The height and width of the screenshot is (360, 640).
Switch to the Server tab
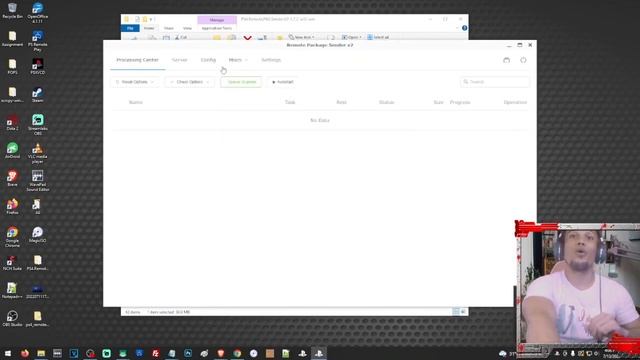coord(179,60)
